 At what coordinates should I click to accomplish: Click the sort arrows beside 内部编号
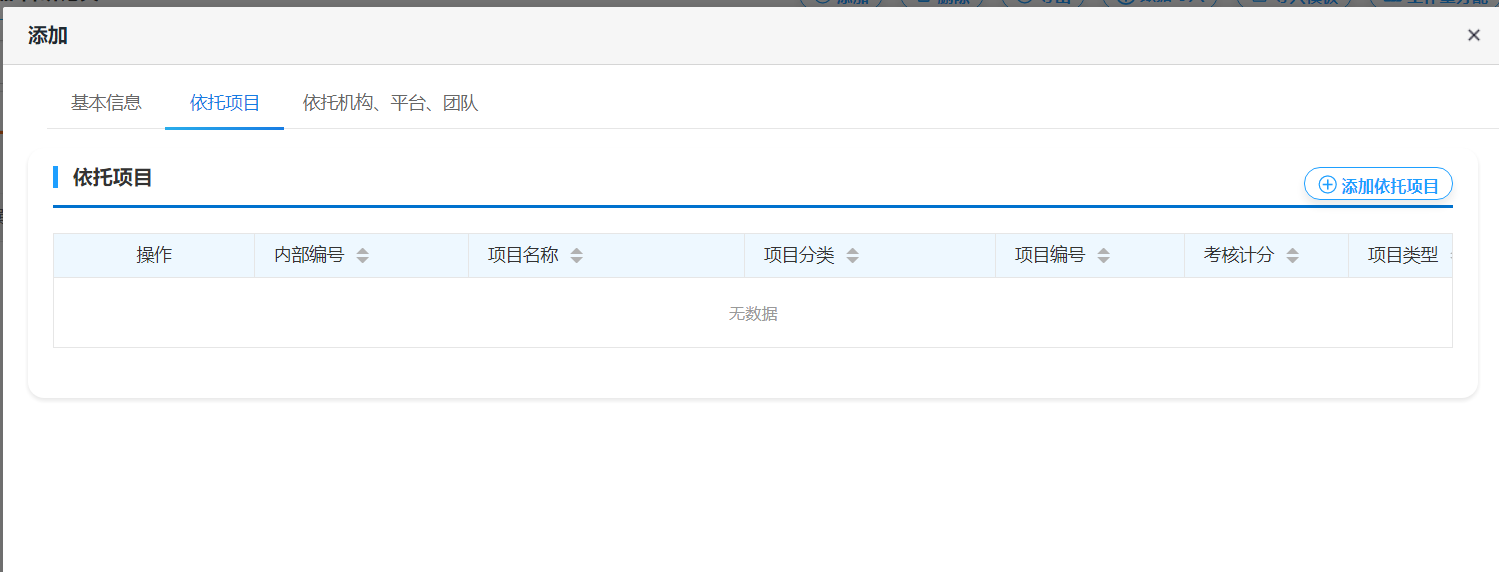coord(362,256)
